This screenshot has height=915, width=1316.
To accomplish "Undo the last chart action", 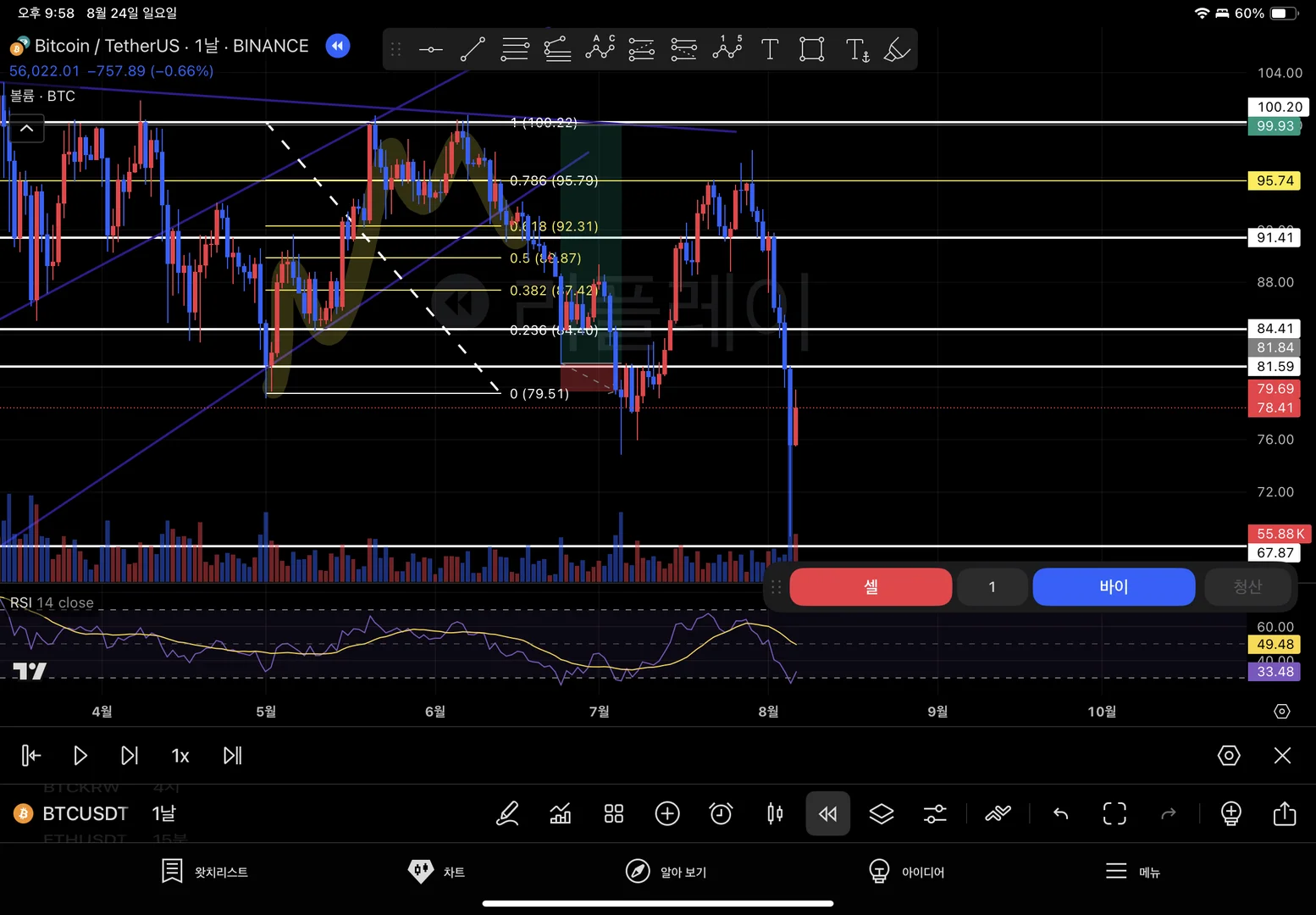I will (1060, 813).
